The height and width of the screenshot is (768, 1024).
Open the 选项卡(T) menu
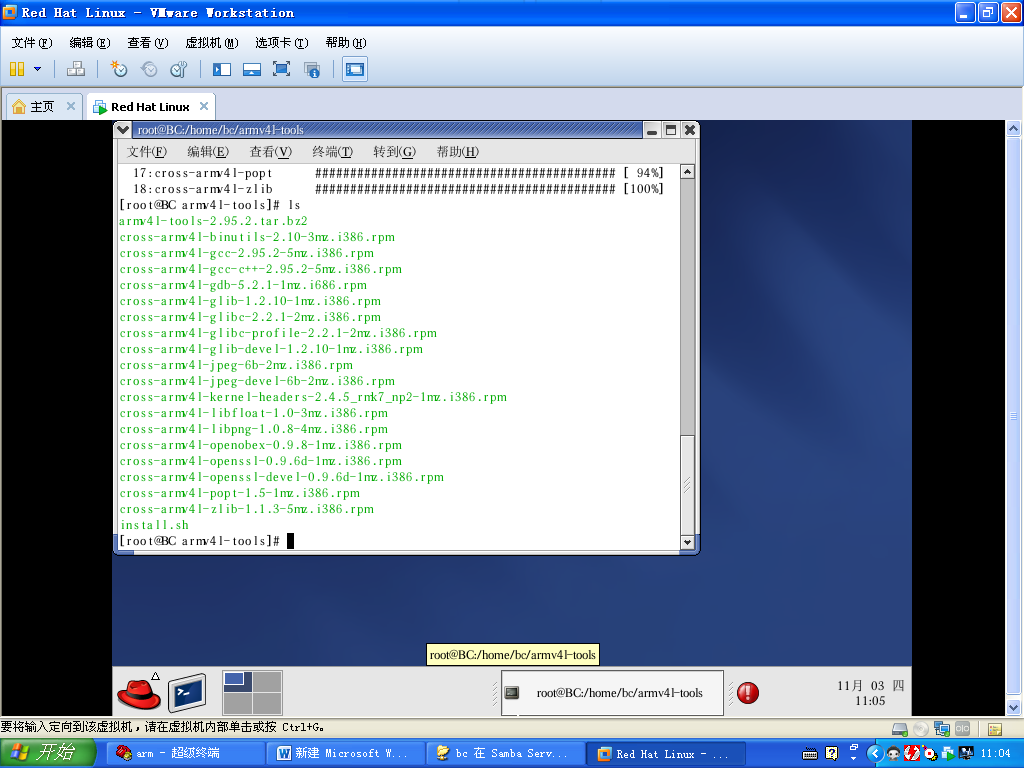[x=281, y=42]
